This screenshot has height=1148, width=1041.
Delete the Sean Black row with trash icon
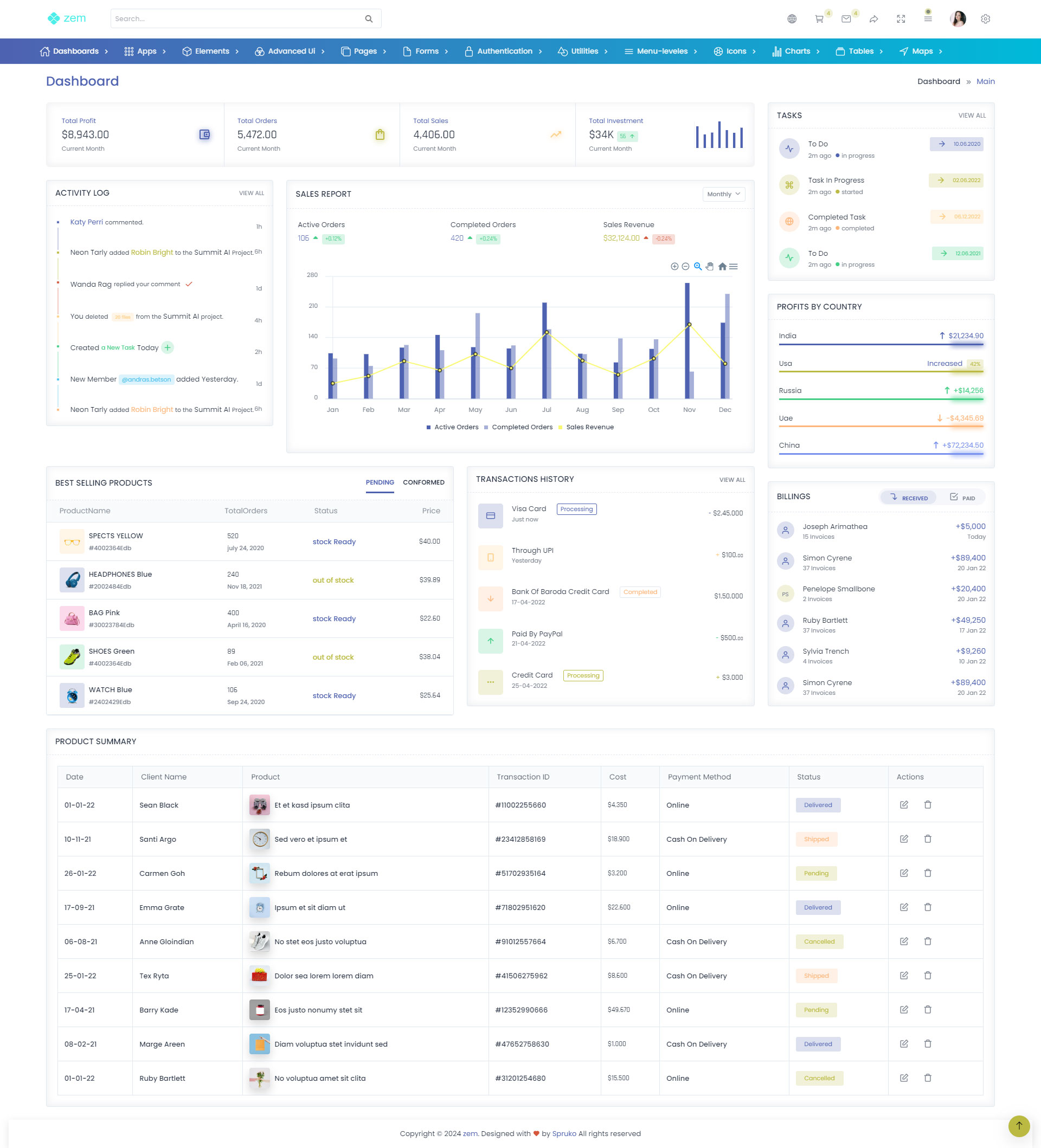(x=927, y=804)
